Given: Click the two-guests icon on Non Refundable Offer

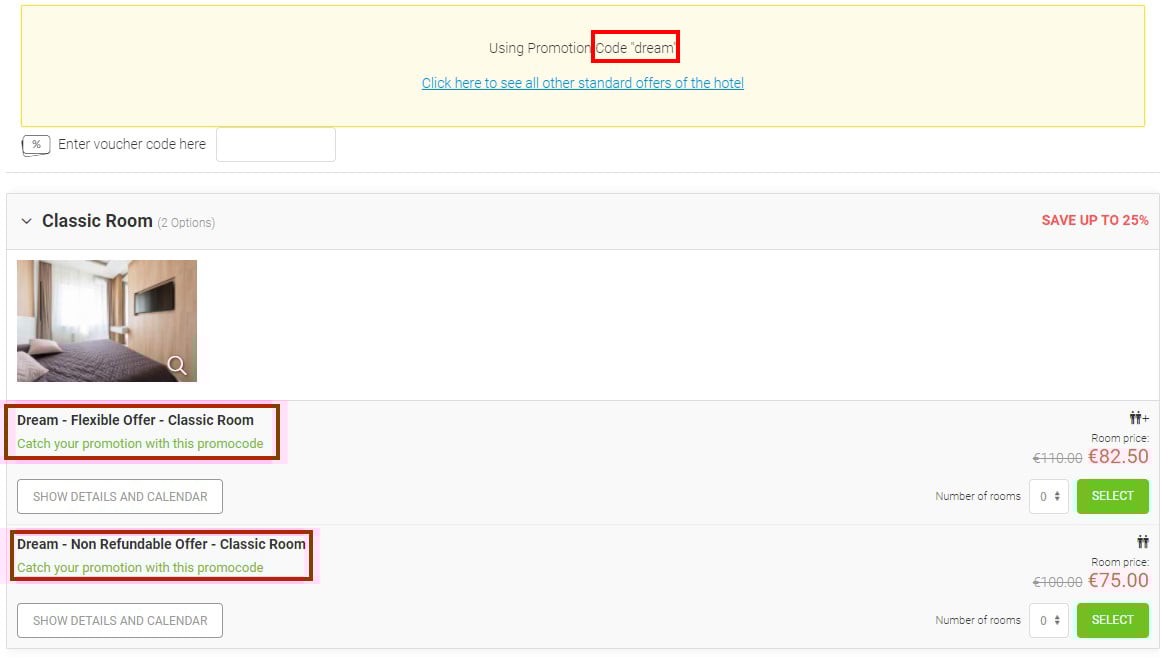Looking at the screenshot, I should tap(1143, 541).
